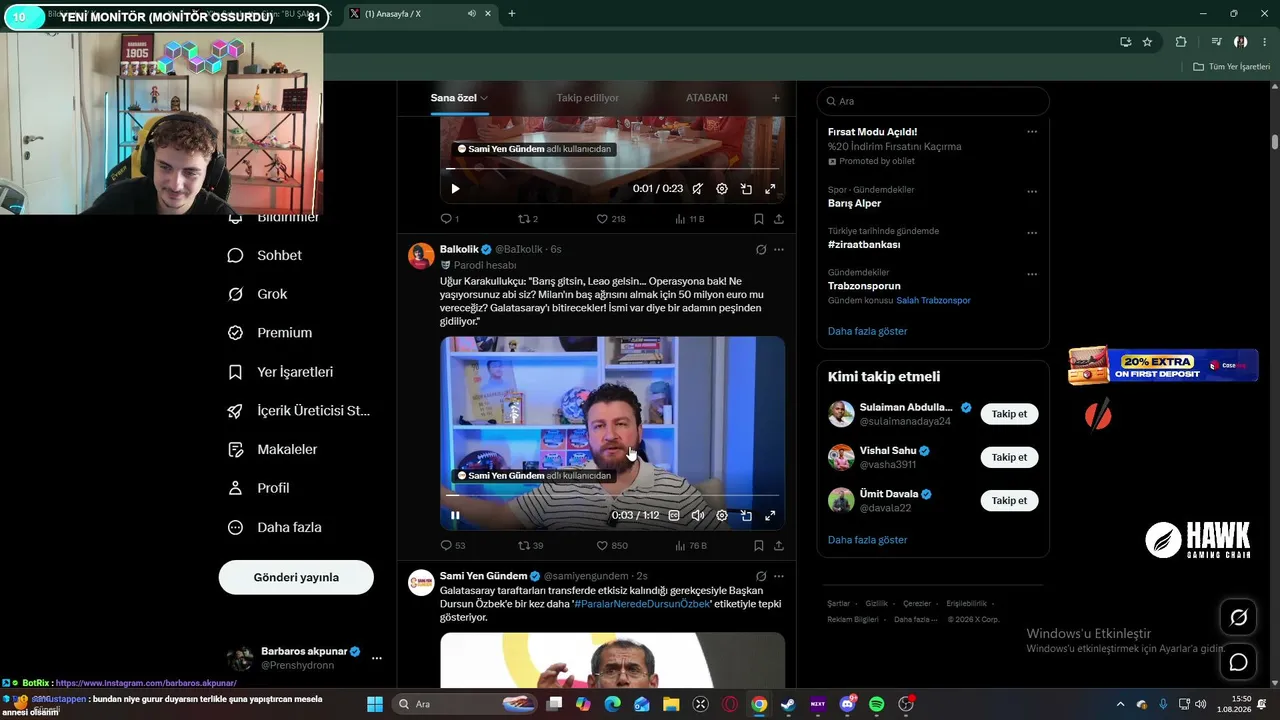
Task: View analytics of post with 76 B views
Action: pyautogui.click(x=691, y=546)
